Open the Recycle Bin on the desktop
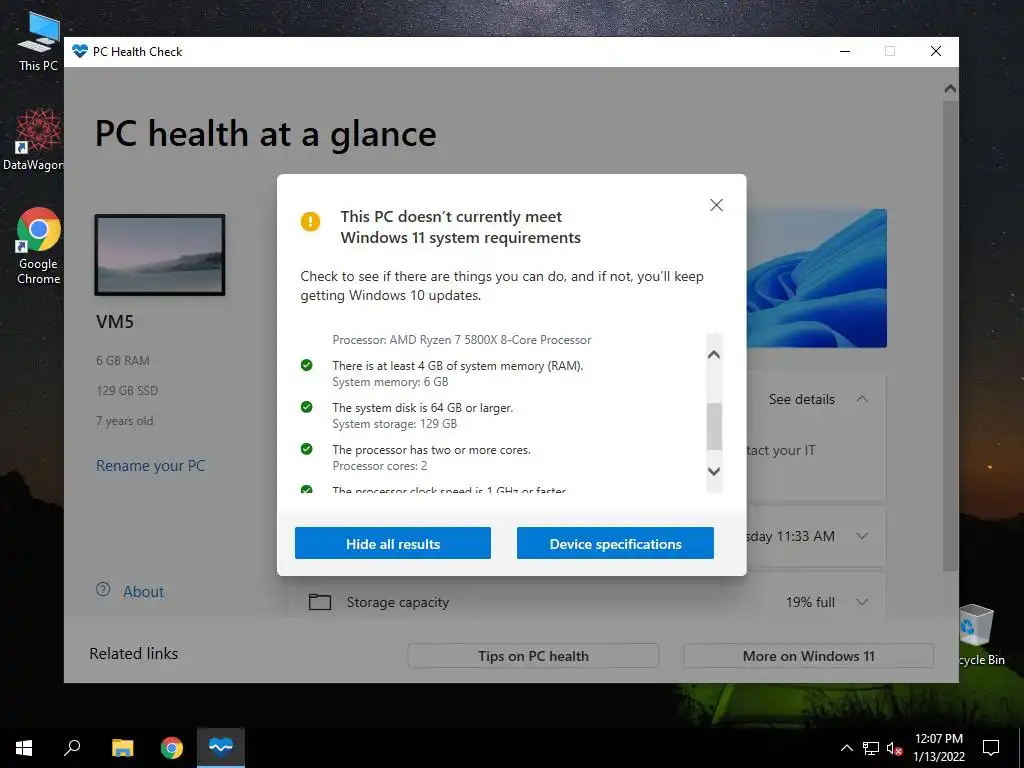This screenshot has height=768, width=1024. 978,634
